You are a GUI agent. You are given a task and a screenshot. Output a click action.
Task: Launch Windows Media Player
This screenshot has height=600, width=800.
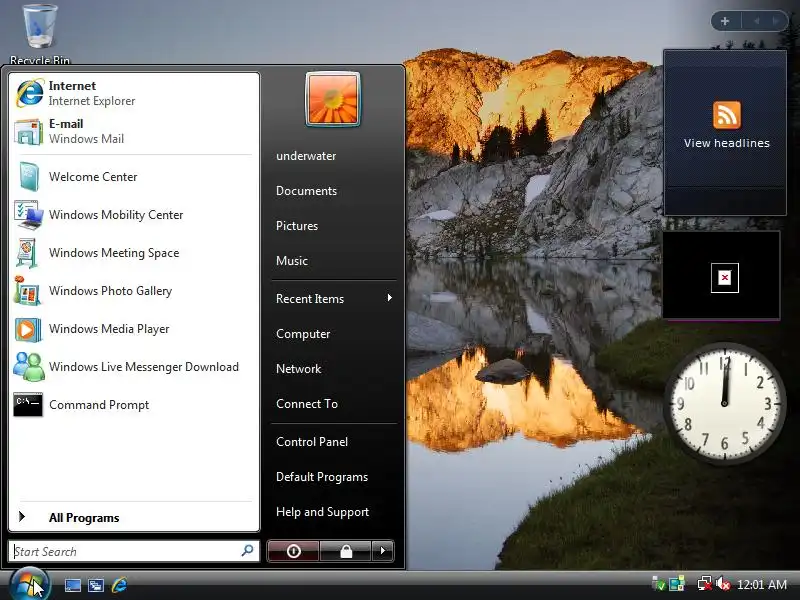pyautogui.click(x=134, y=329)
